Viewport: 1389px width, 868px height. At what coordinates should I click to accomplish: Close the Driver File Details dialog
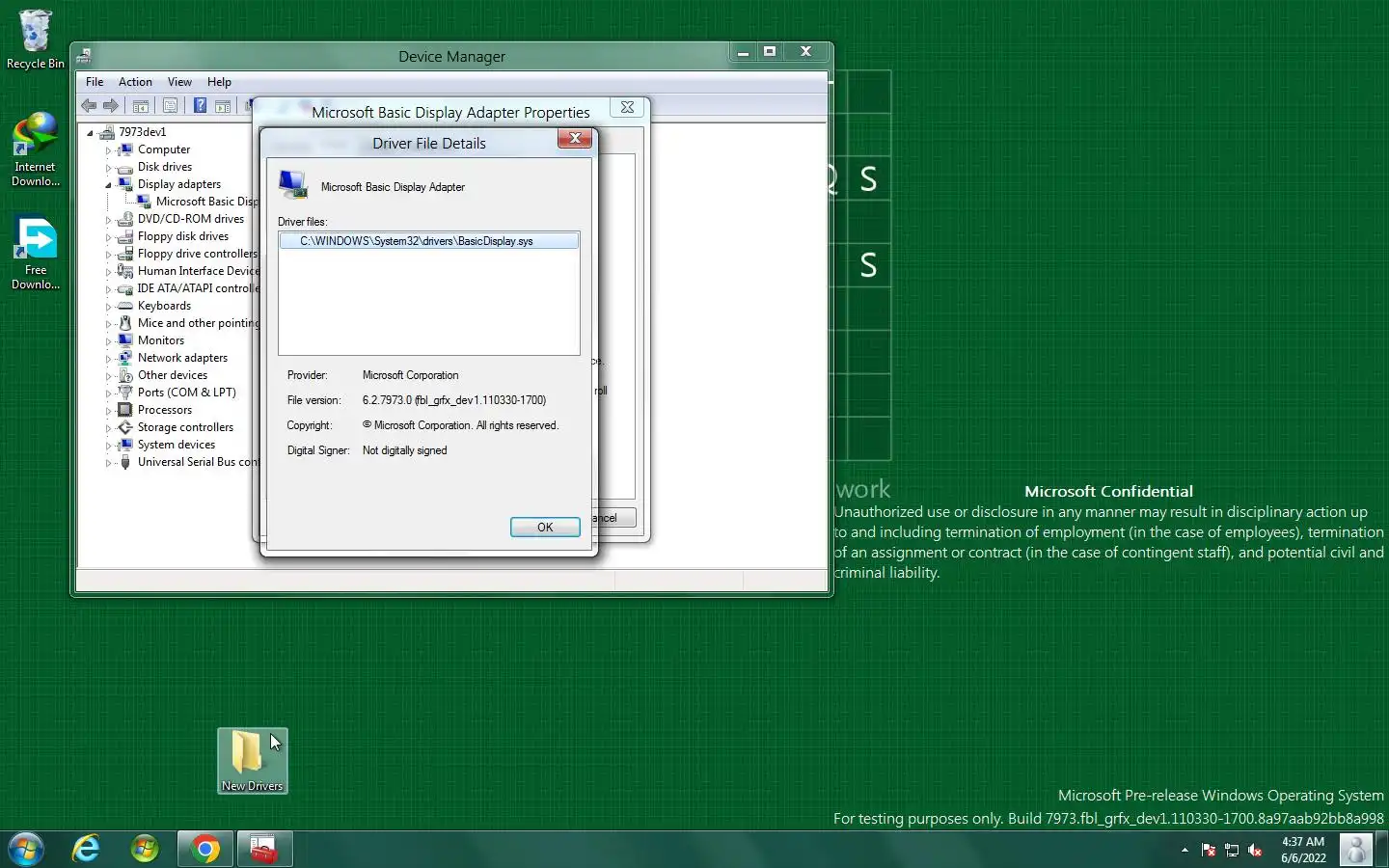575,139
